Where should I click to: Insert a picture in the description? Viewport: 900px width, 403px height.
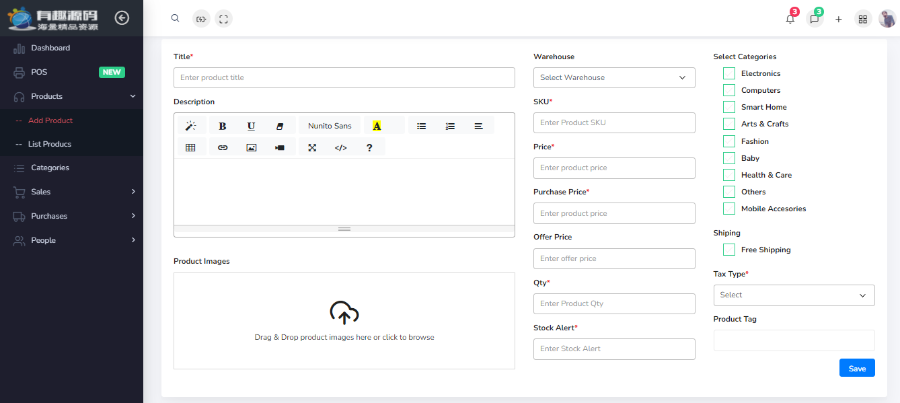(251, 147)
